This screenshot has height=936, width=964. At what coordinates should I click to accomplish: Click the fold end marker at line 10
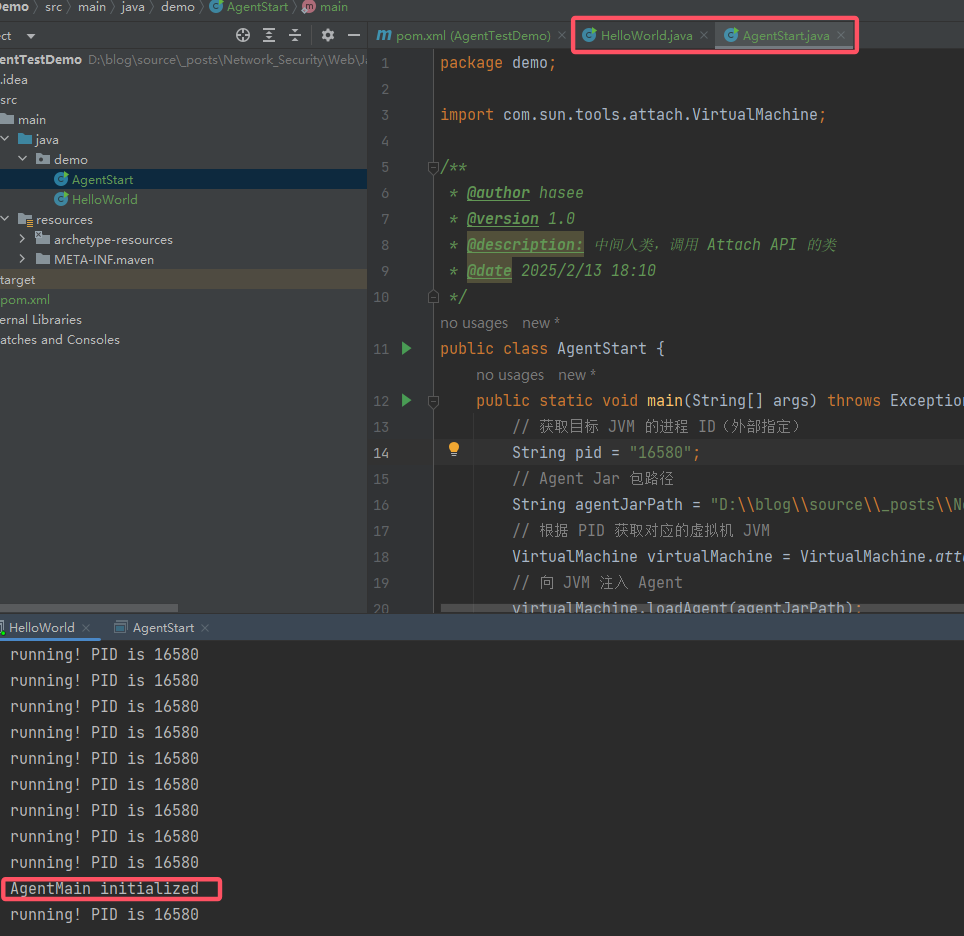pyautogui.click(x=433, y=297)
